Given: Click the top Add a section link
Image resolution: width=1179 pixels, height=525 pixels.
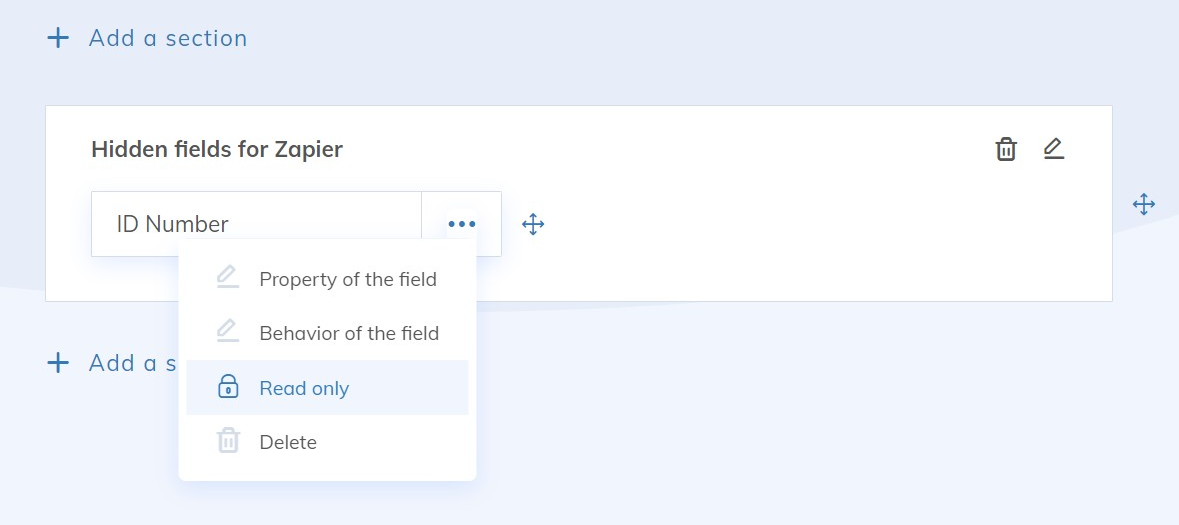Looking at the screenshot, I should point(167,38).
